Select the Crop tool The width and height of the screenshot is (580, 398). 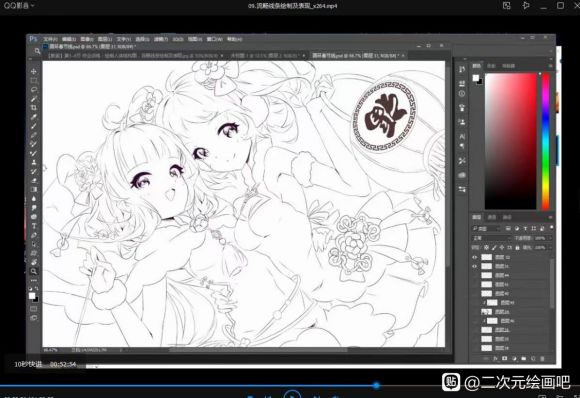coord(34,108)
